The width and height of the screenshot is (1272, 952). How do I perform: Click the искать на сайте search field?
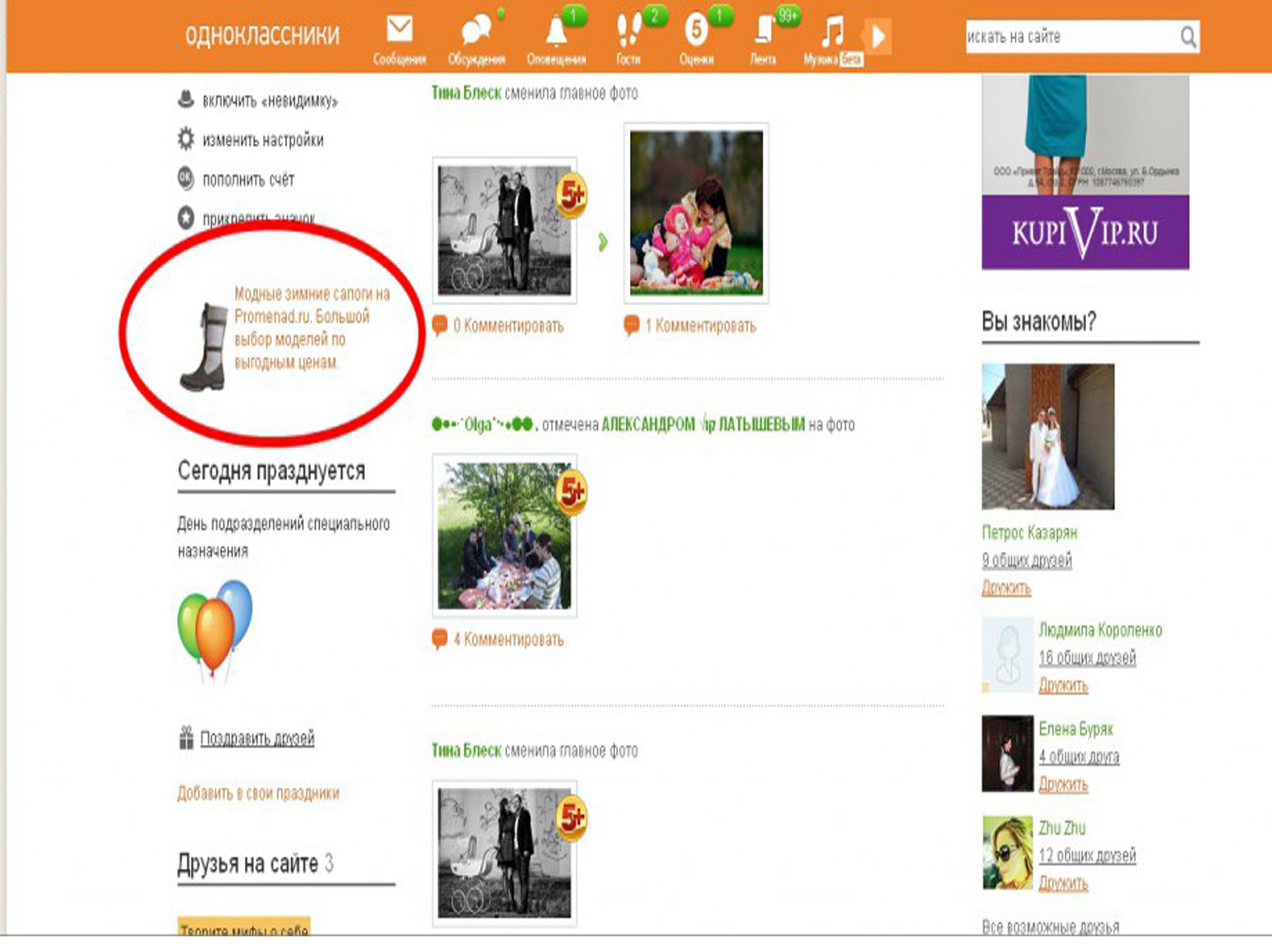1069,37
